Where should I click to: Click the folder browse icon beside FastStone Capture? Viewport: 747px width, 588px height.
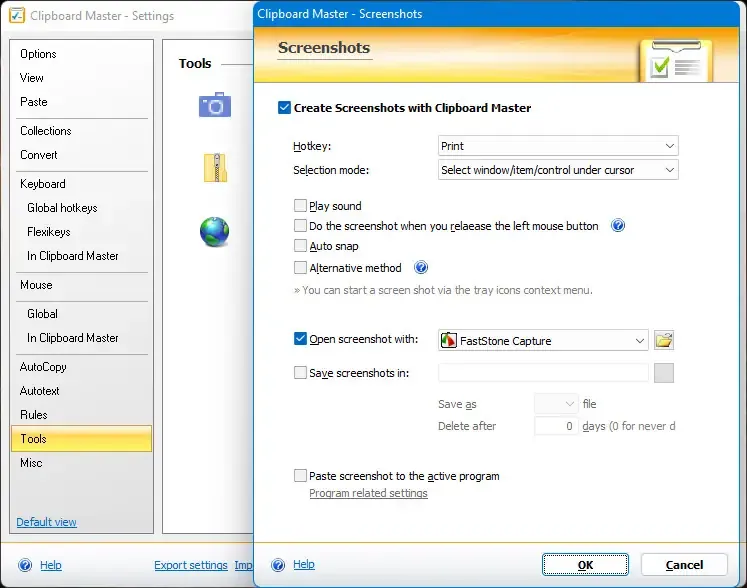pyautogui.click(x=664, y=340)
